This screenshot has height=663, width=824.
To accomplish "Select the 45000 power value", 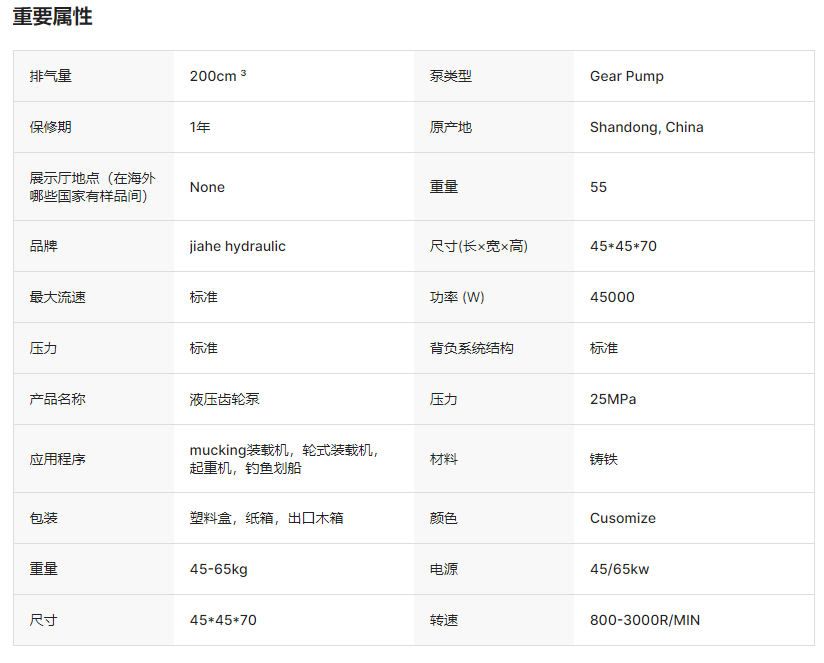I will tap(612, 297).
